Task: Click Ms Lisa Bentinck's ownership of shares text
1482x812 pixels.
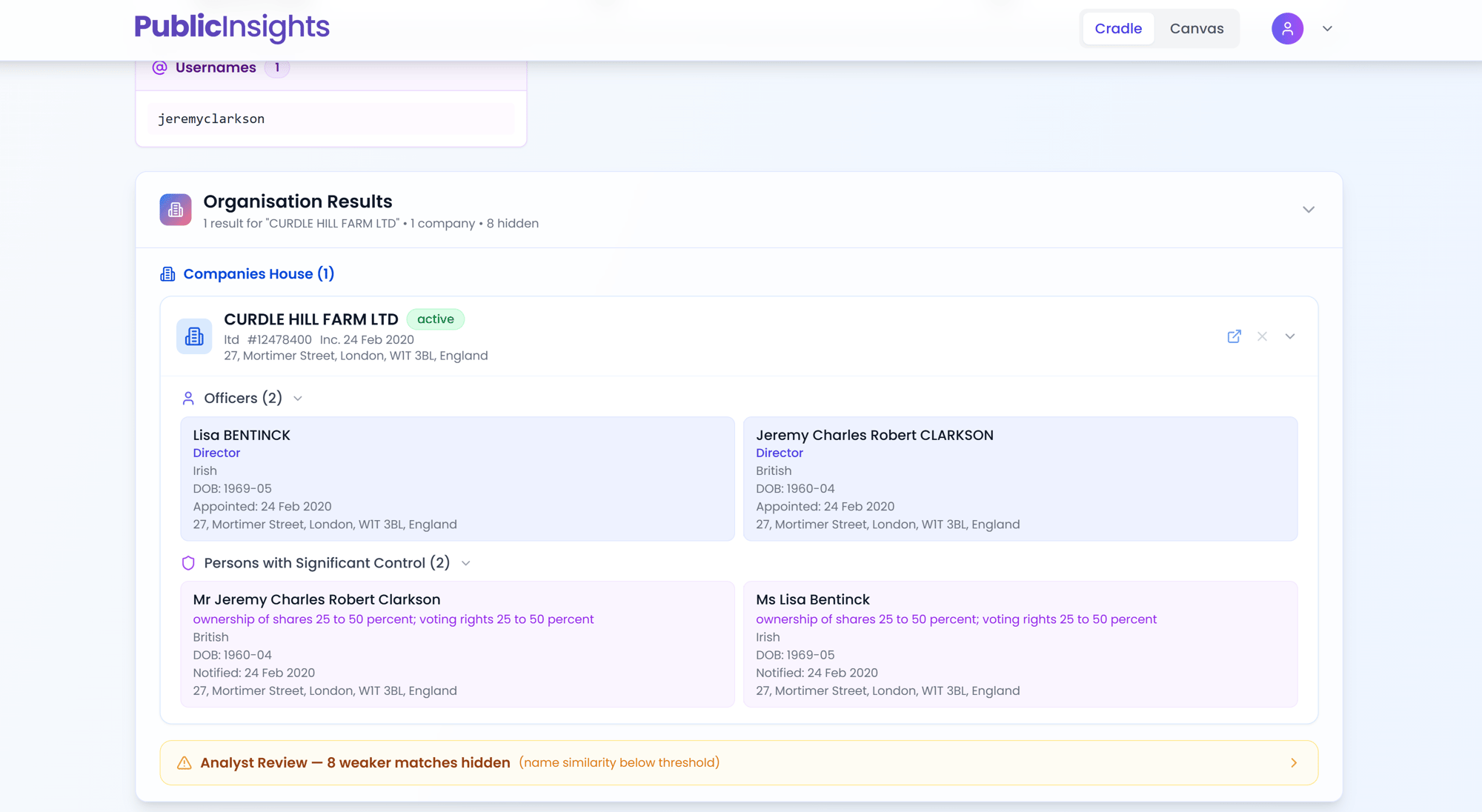Action: (956, 619)
